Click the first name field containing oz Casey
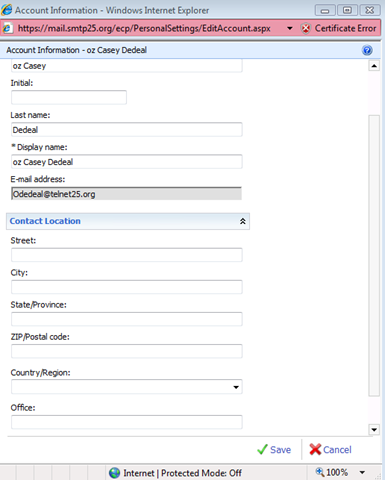385x480 pixels. 127,66
